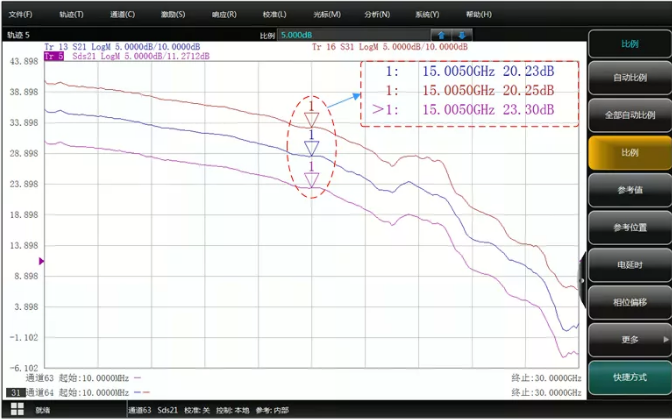Click the 参考: 内部 status entry
The height and width of the screenshot is (419, 672).
click(272, 410)
